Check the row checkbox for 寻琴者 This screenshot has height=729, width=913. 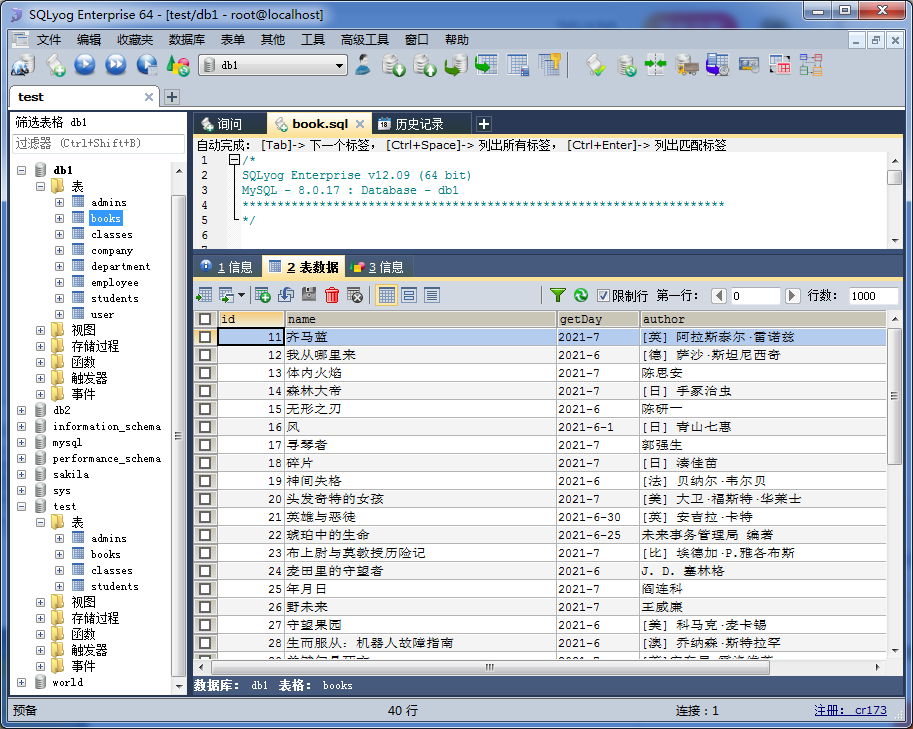point(205,445)
